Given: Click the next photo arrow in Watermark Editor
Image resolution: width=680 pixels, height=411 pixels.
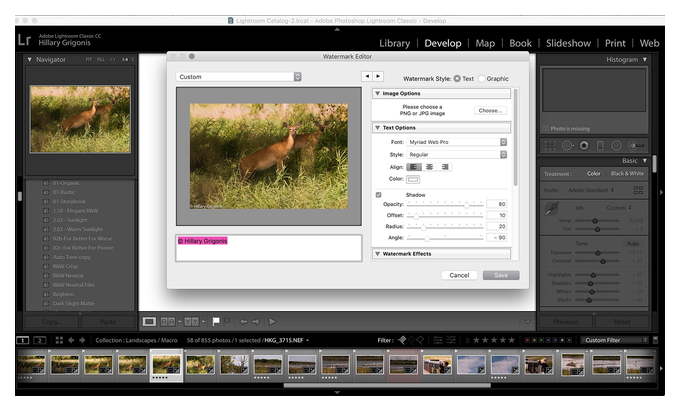Looking at the screenshot, I should click(x=378, y=76).
